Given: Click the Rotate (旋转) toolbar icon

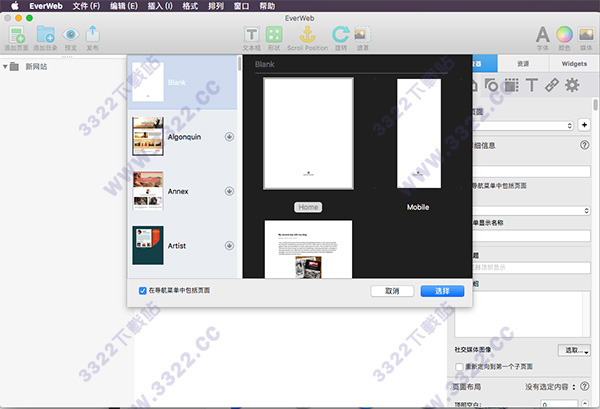Looking at the screenshot, I should pyautogui.click(x=340, y=34).
